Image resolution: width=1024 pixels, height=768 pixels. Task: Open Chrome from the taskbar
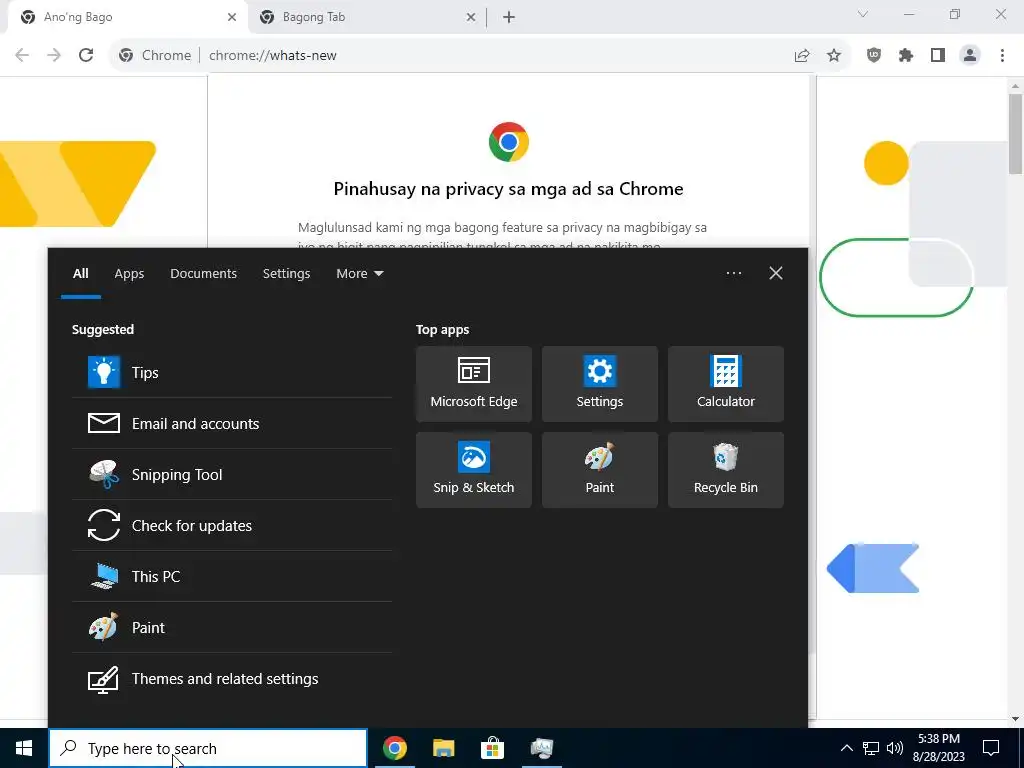pyautogui.click(x=394, y=748)
